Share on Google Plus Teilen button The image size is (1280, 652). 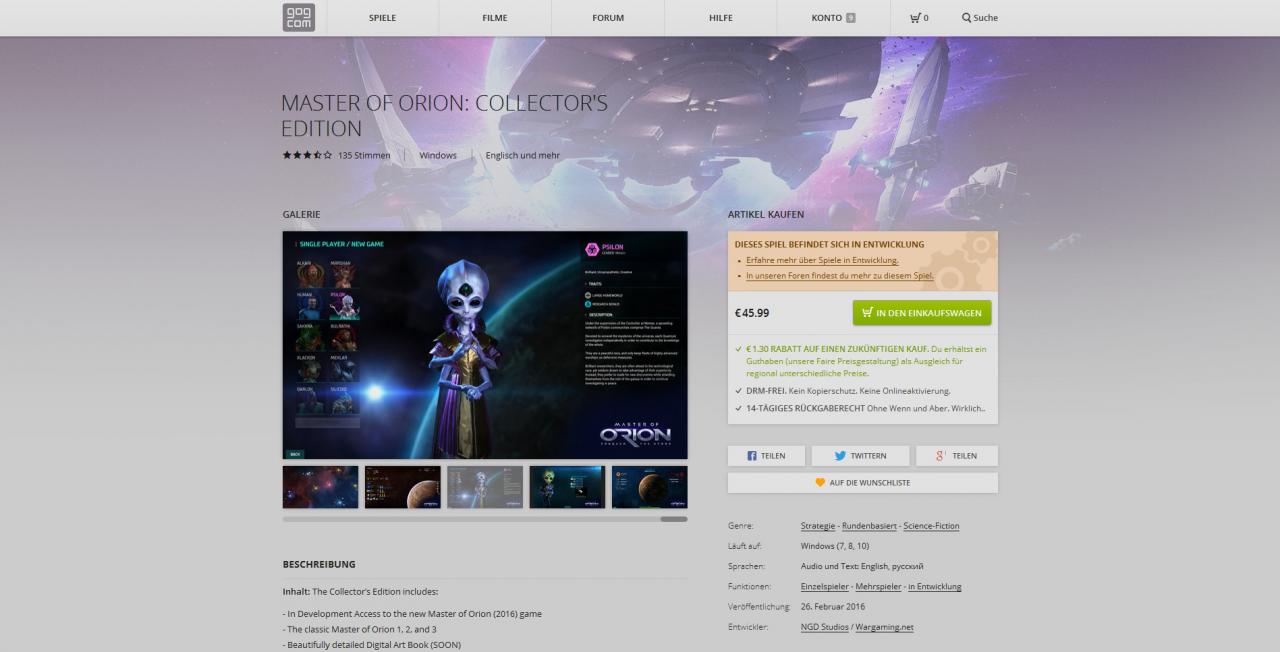(956, 456)
